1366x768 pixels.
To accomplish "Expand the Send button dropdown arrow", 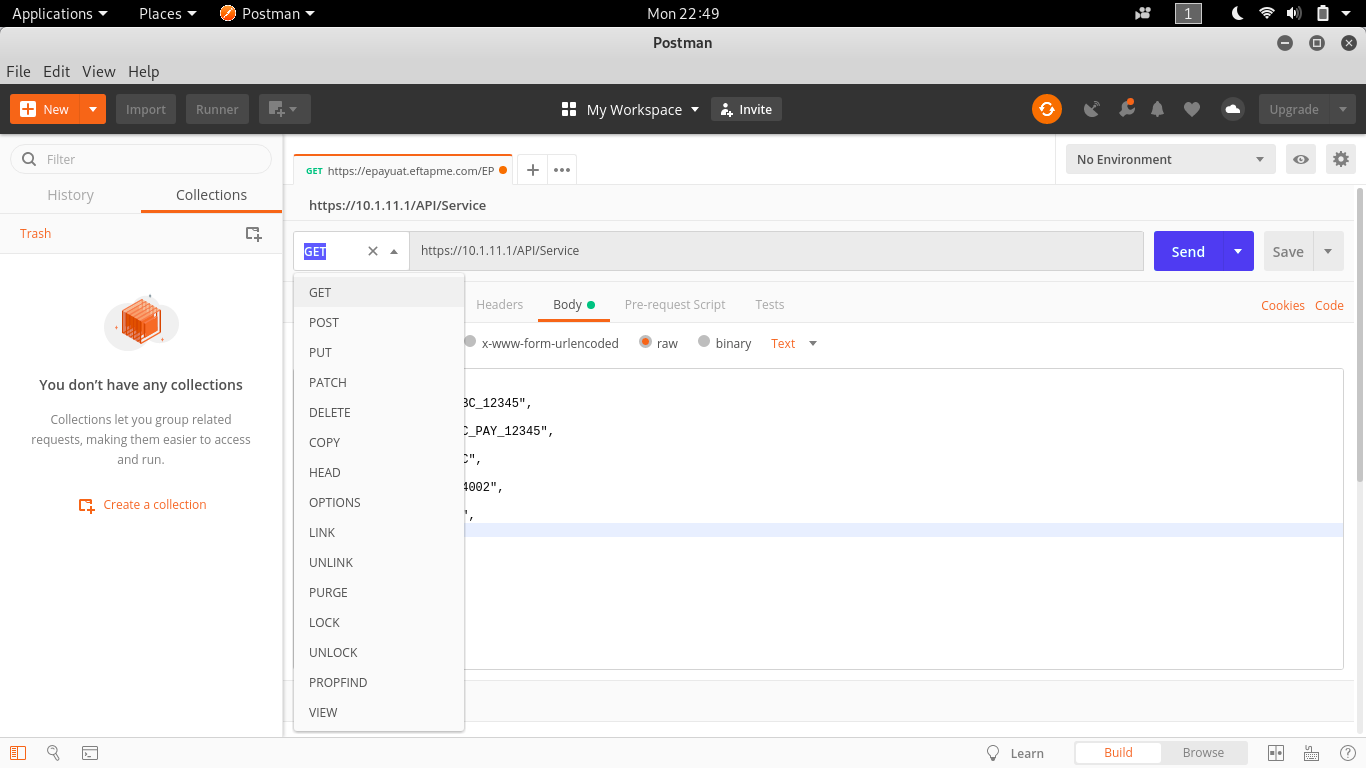I will coord(1237,251).
